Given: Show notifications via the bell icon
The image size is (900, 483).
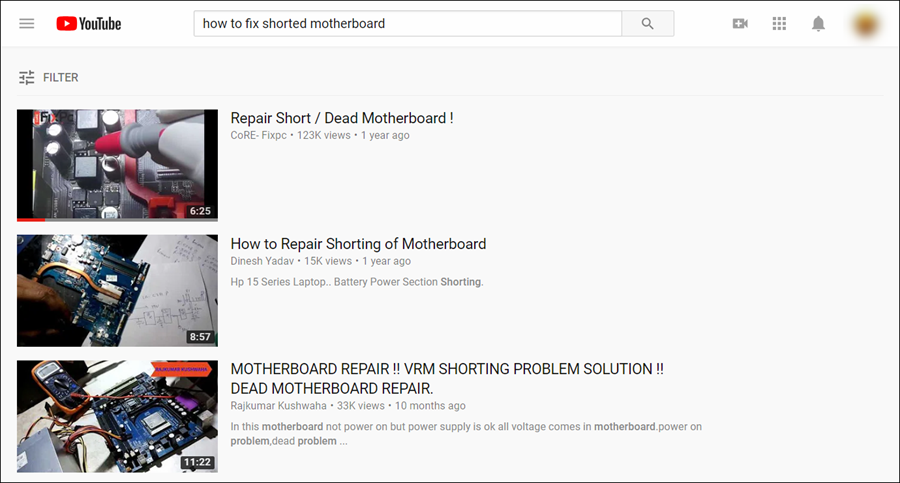Looking at the screenshot, I should (x=818, y=24).
